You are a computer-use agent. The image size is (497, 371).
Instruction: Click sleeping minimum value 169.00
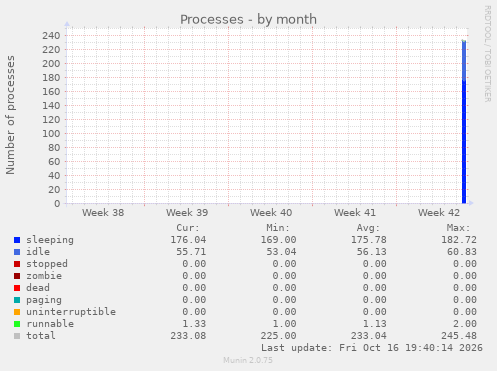pos(279,240)
